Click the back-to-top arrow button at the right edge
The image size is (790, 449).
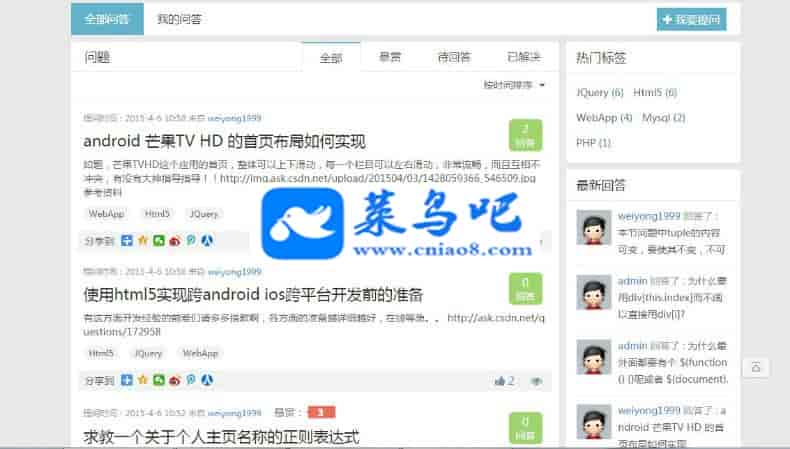(756, 367)
